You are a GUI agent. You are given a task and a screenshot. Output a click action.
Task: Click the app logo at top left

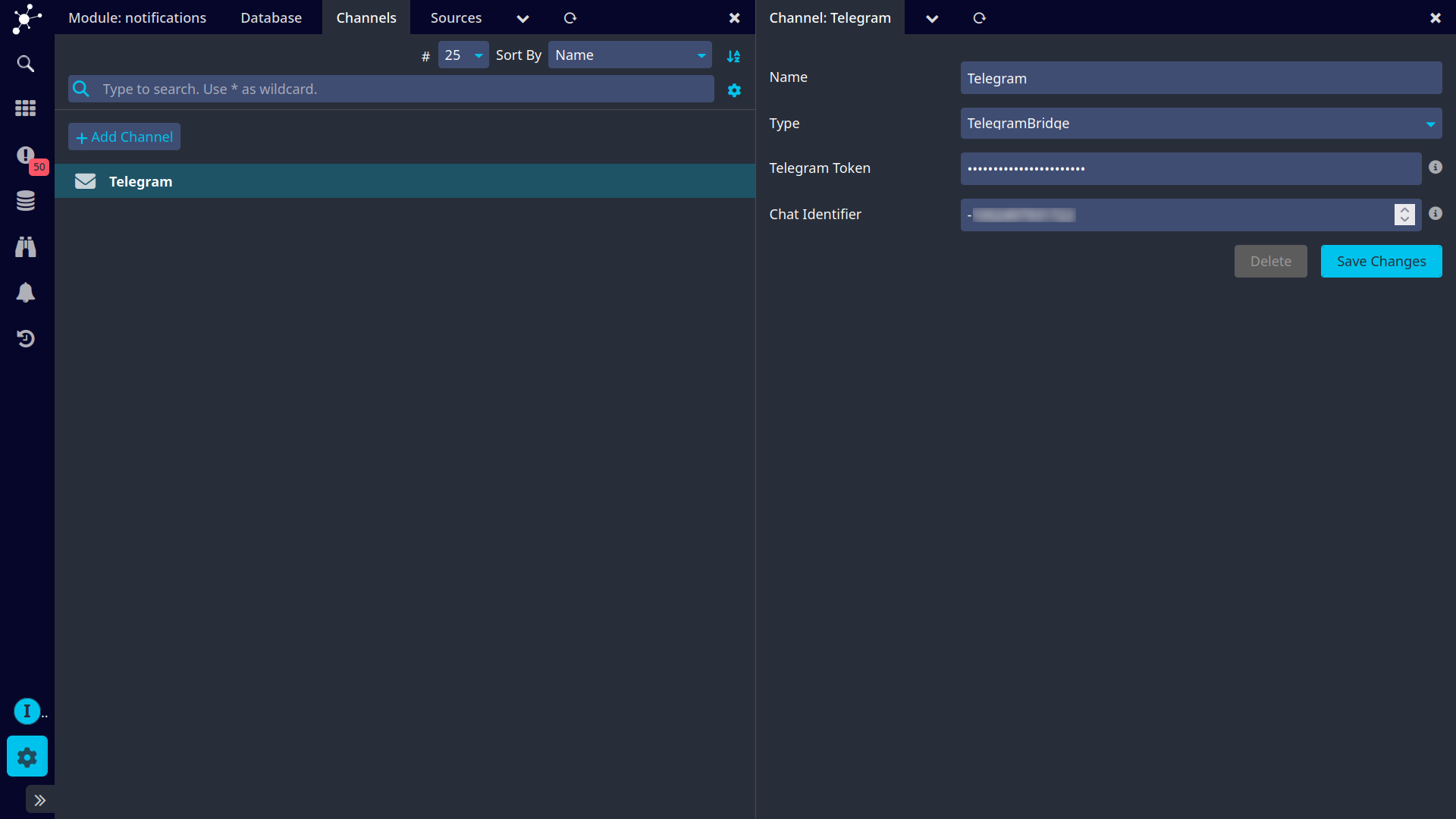(x=27, y=18)
